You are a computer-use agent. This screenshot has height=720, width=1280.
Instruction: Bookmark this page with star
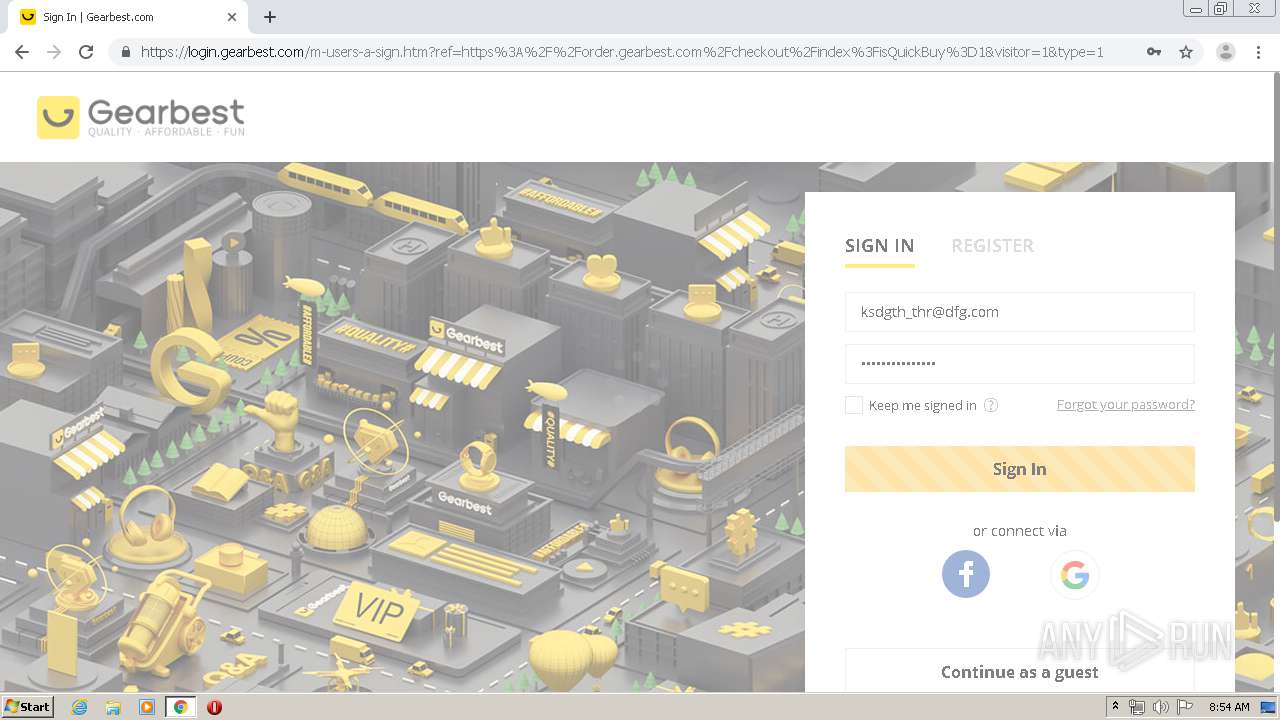[1186, 52]
